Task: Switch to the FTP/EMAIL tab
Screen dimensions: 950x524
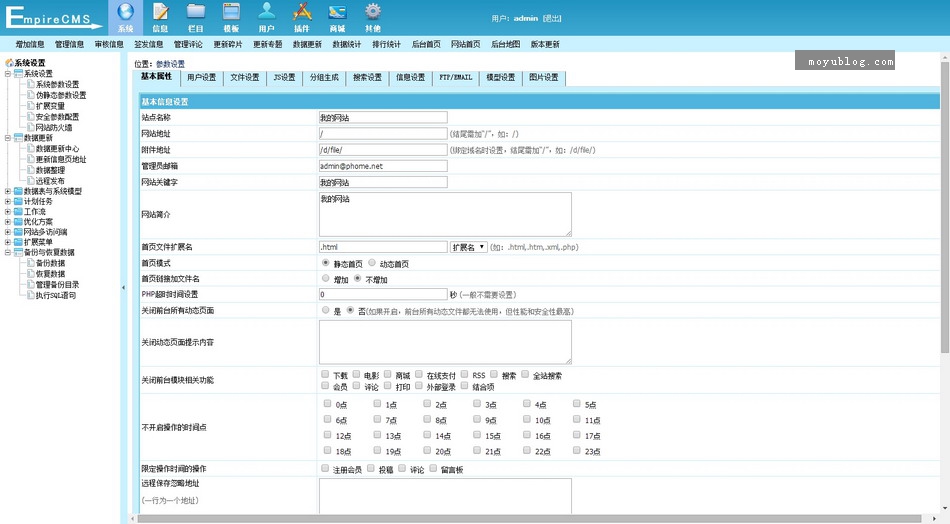Action: tap(456, 78)
